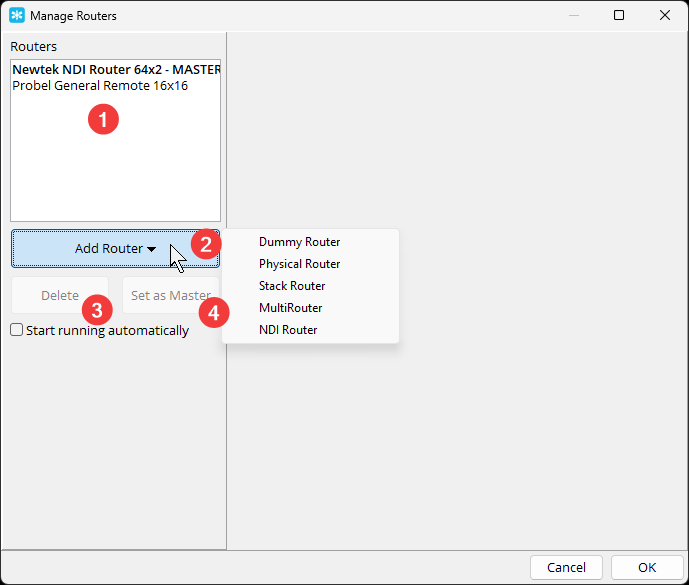Click the Set as Master button
Viewport: 689px width, 585px height.
(171, 295)
